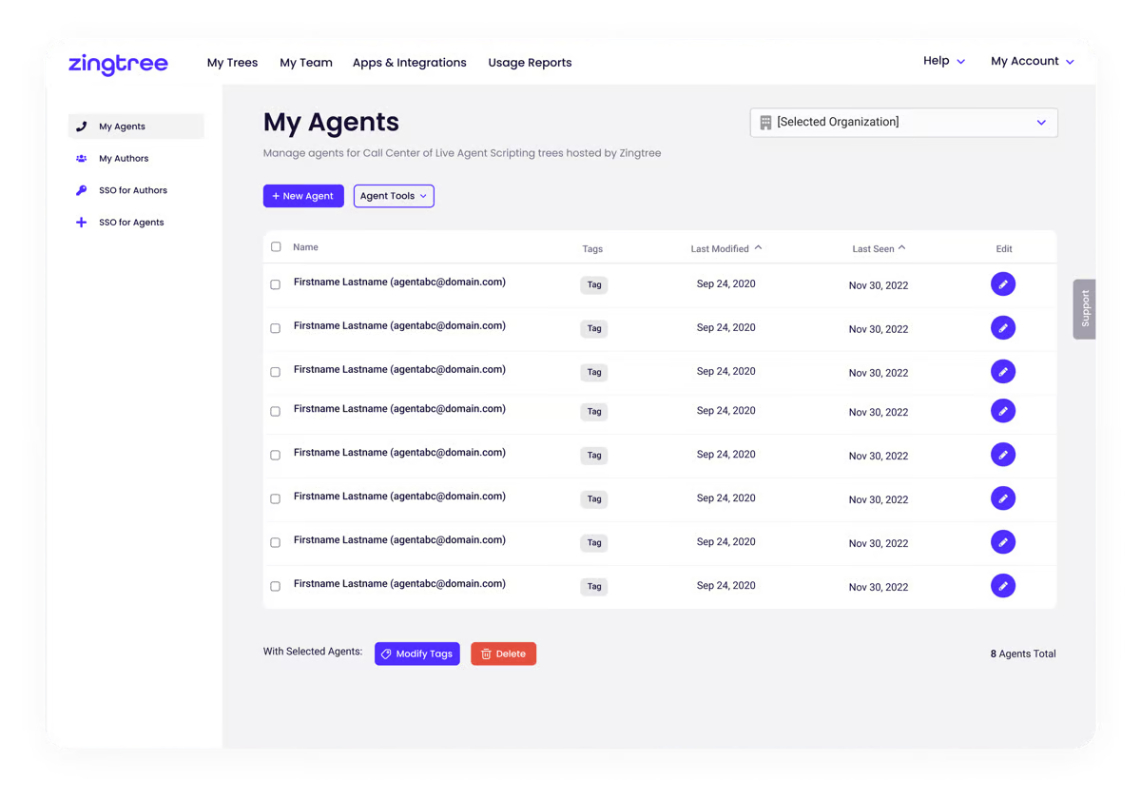The image size is (1141, 800).
Task: Open Usage Reports
Action: tap(530, 63)
